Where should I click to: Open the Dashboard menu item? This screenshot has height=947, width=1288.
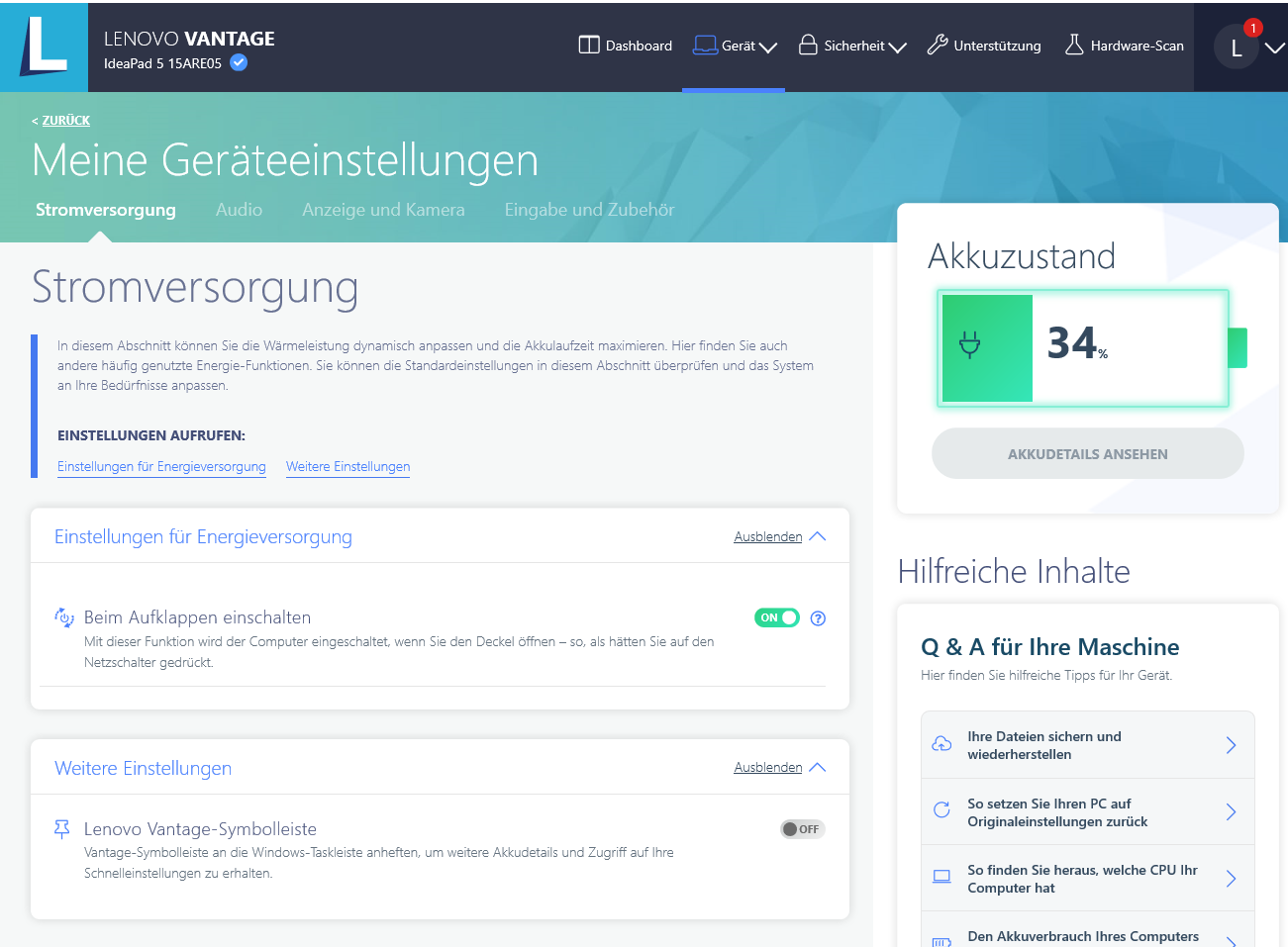tap(625, 46)
